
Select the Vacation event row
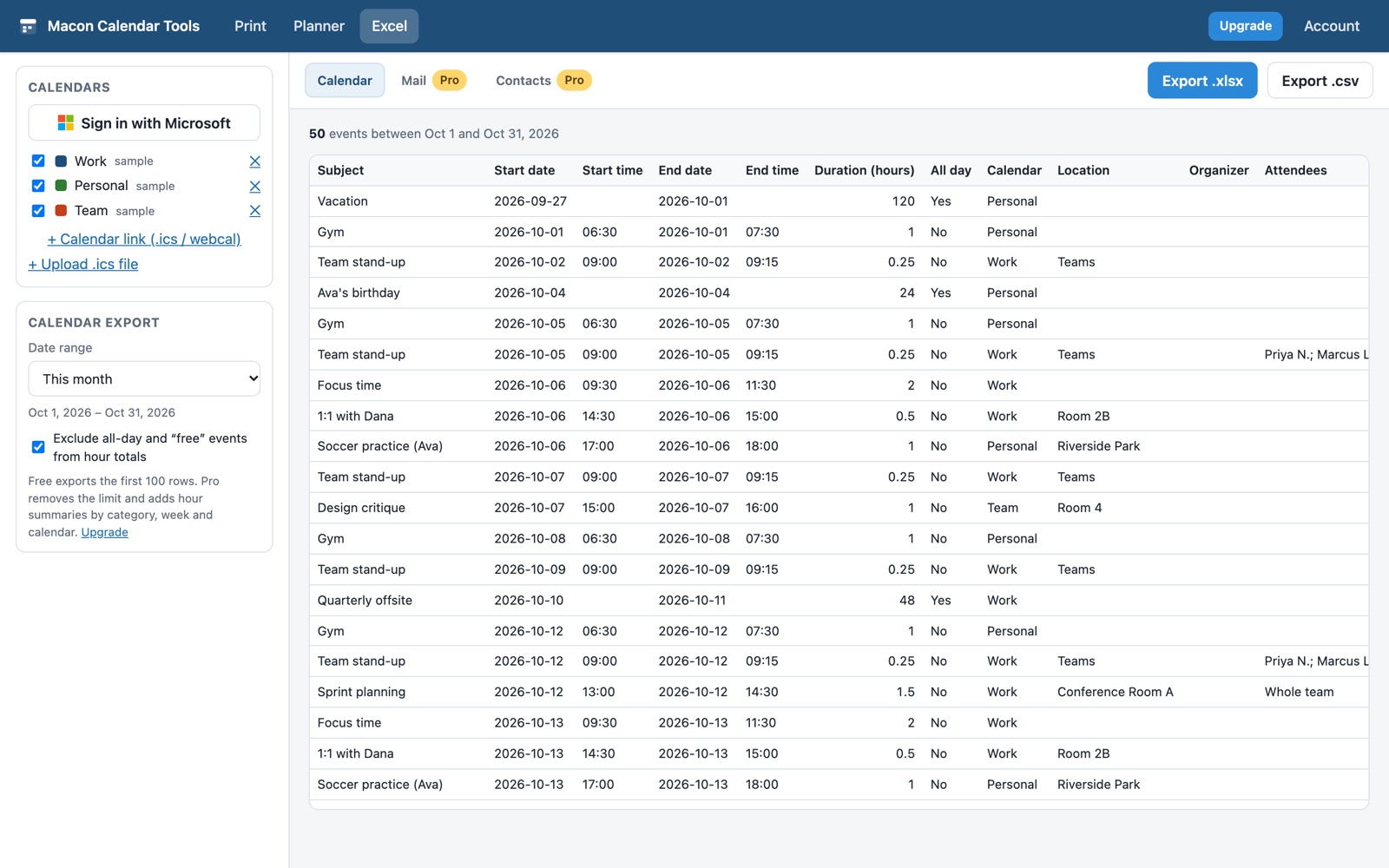click(839, 201)
